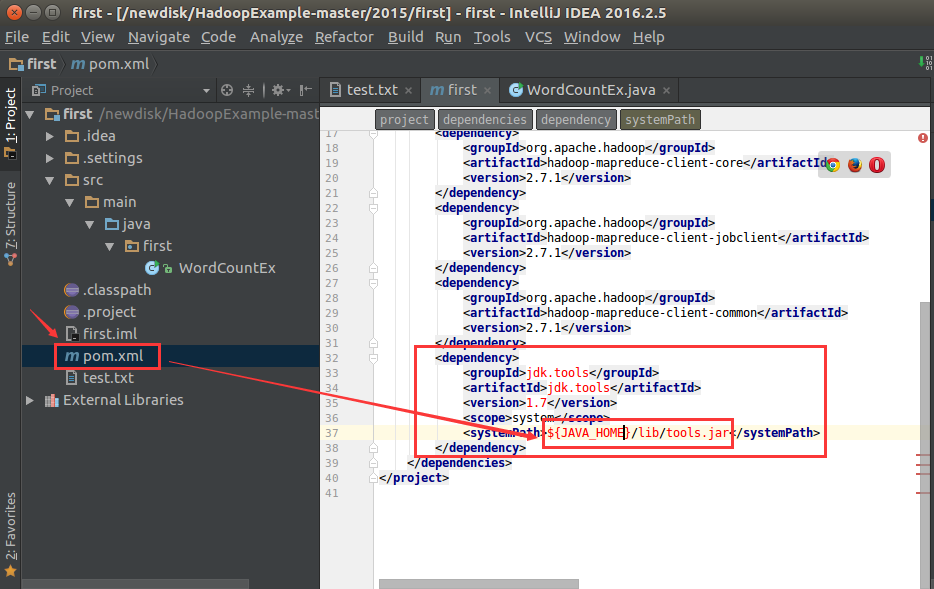
Task: Open the Refactor menu
Action: 344,37
